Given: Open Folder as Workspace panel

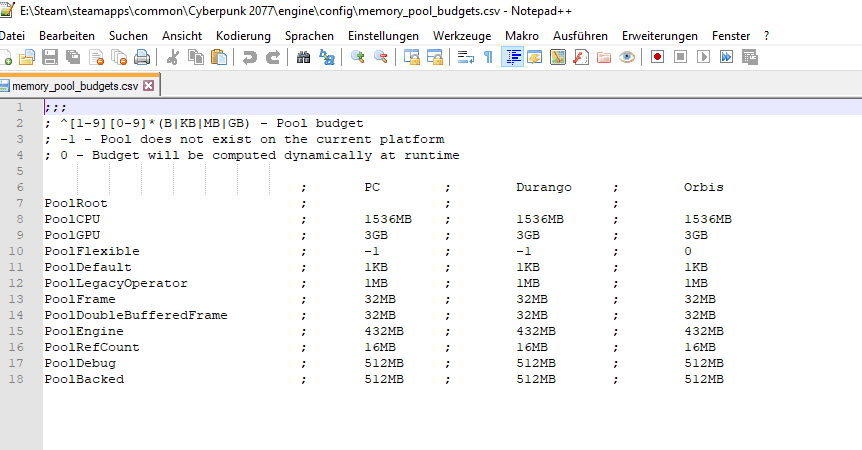Looking at the screenshot, I should 604,57.
